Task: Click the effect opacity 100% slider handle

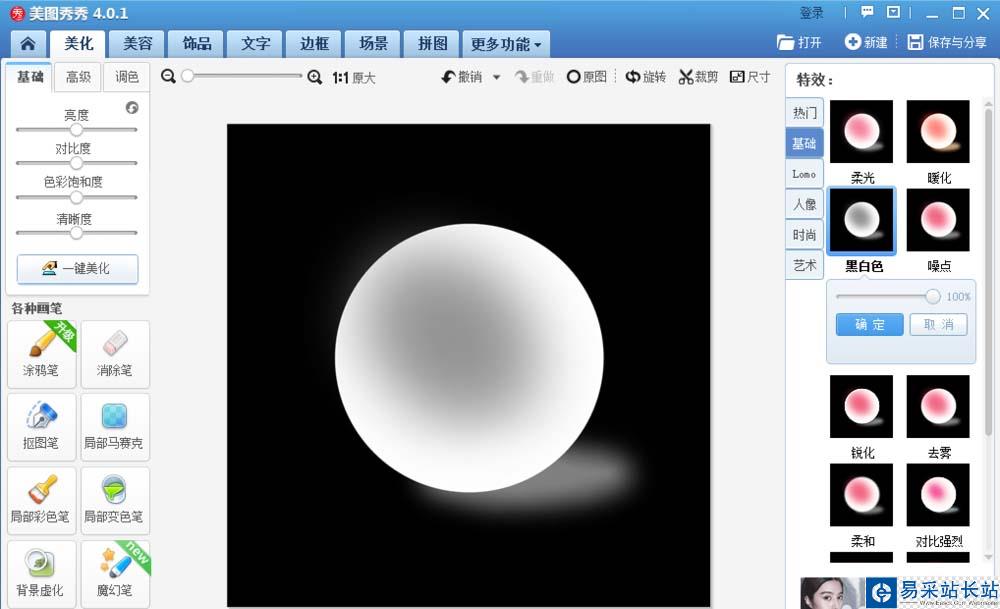Action: [932, 297]
